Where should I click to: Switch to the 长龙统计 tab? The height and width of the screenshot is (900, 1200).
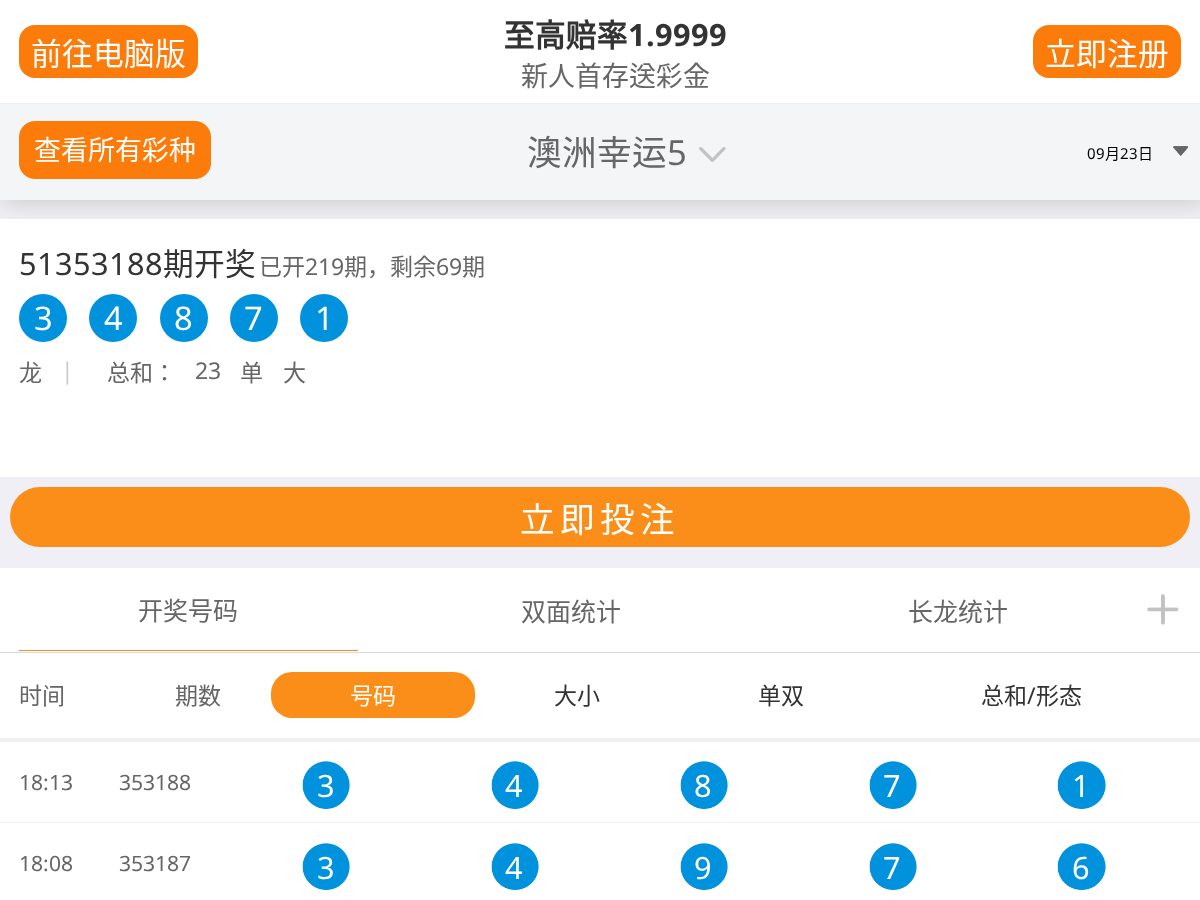click(958, 611)
